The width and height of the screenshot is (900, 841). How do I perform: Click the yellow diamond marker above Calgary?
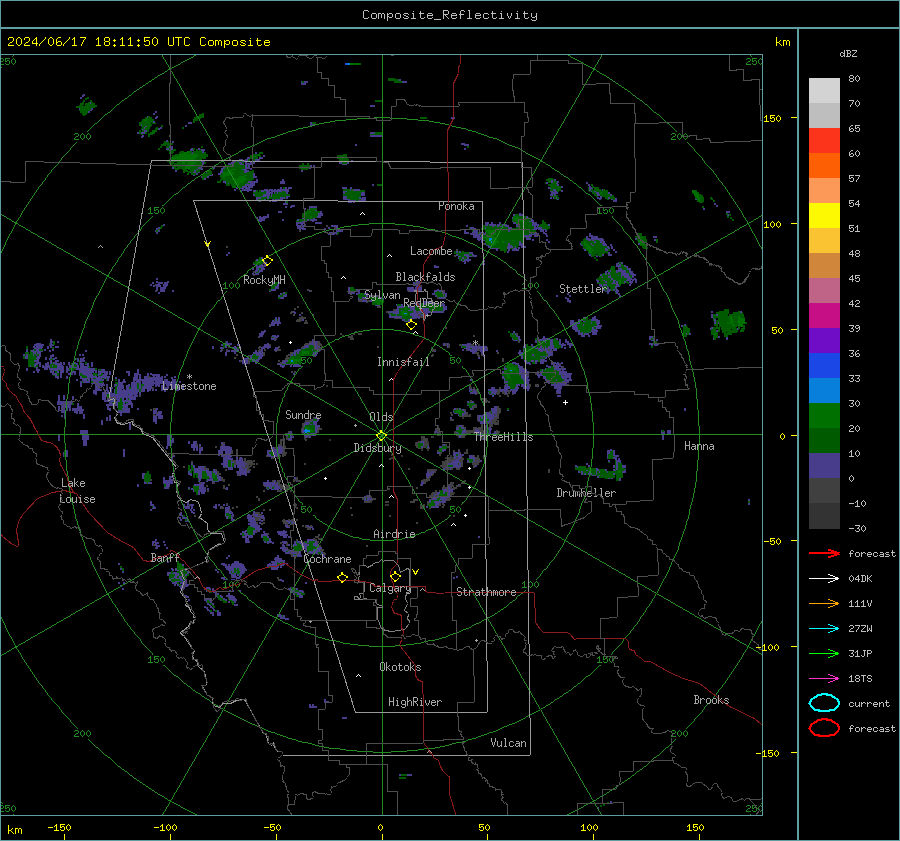(395, 576)
